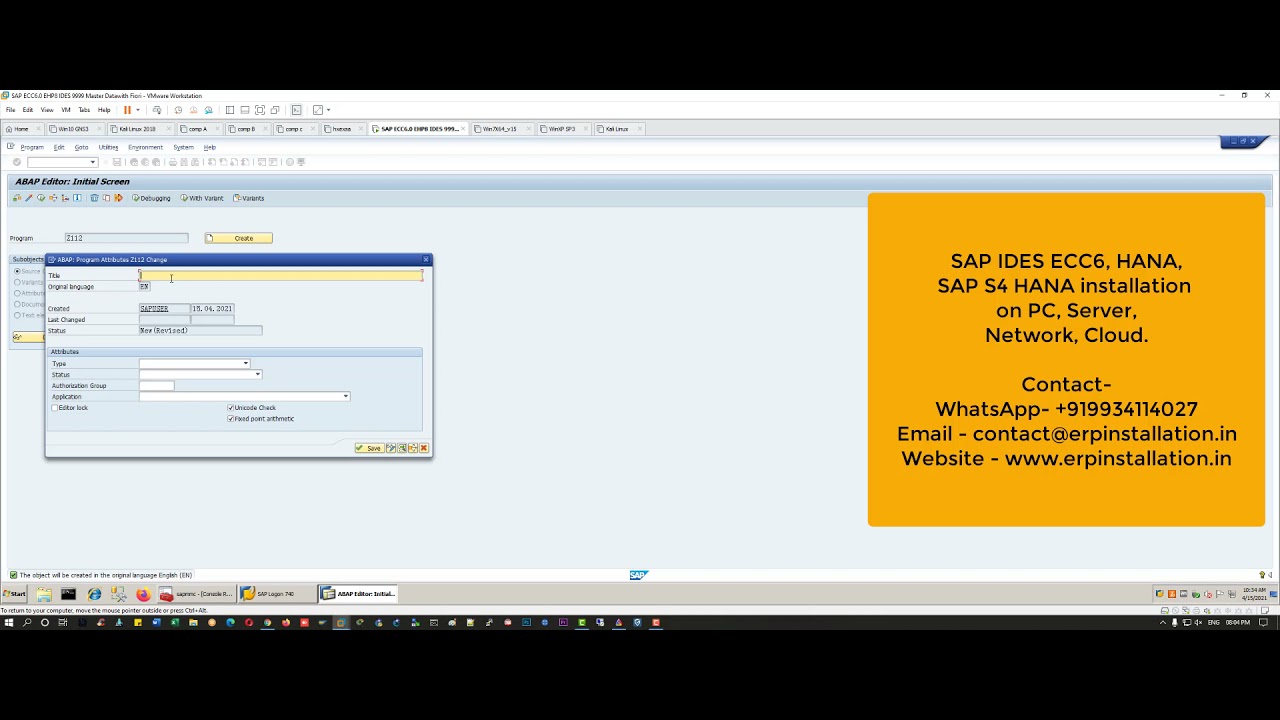Click the With Variant toolbar button
Image resolution: width=1280 pixels, height=720 pixels.
pos(202,198)
